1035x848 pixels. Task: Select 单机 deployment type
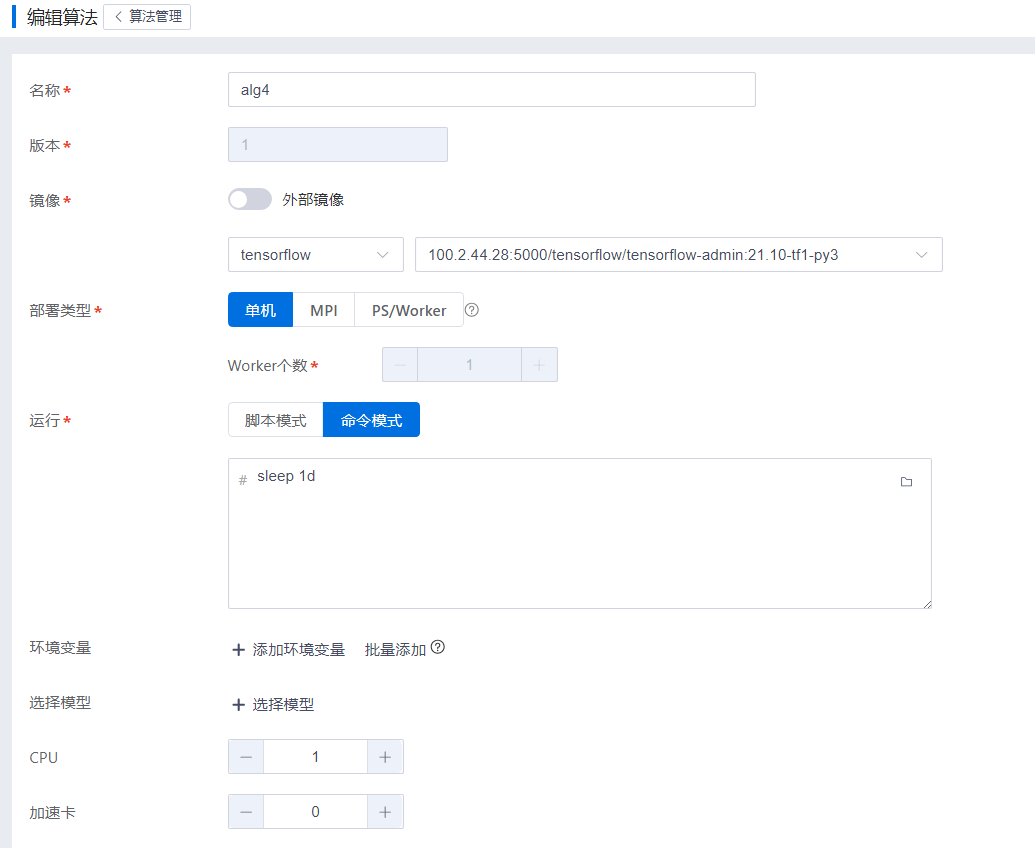click(260, 310)
